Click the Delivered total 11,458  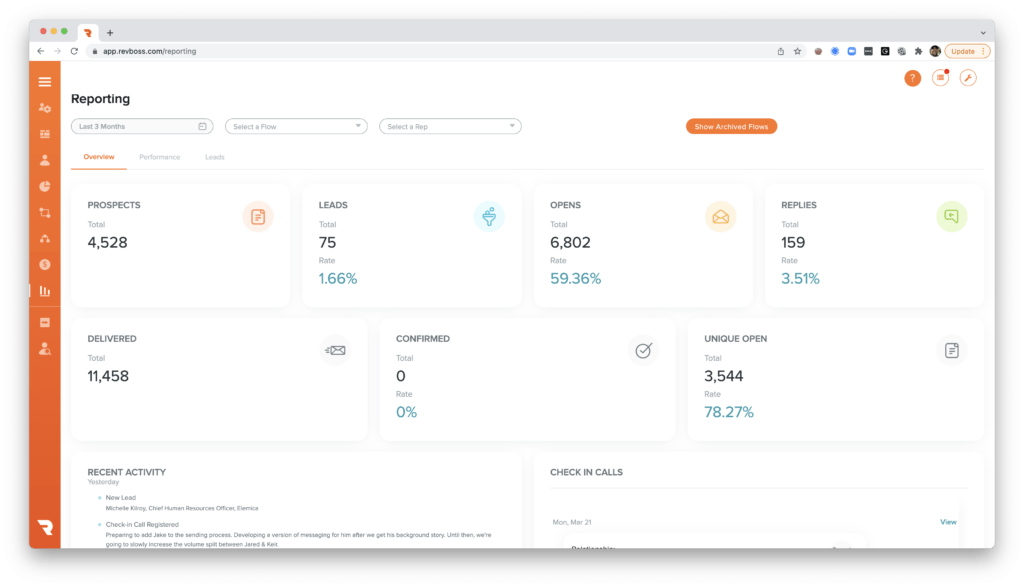tap(108, 376)
